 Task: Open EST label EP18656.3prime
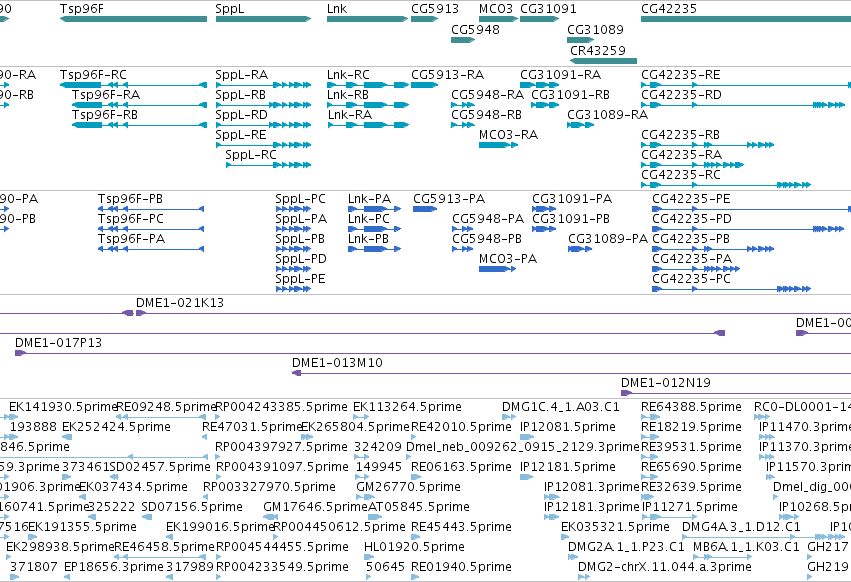point(114,567)
